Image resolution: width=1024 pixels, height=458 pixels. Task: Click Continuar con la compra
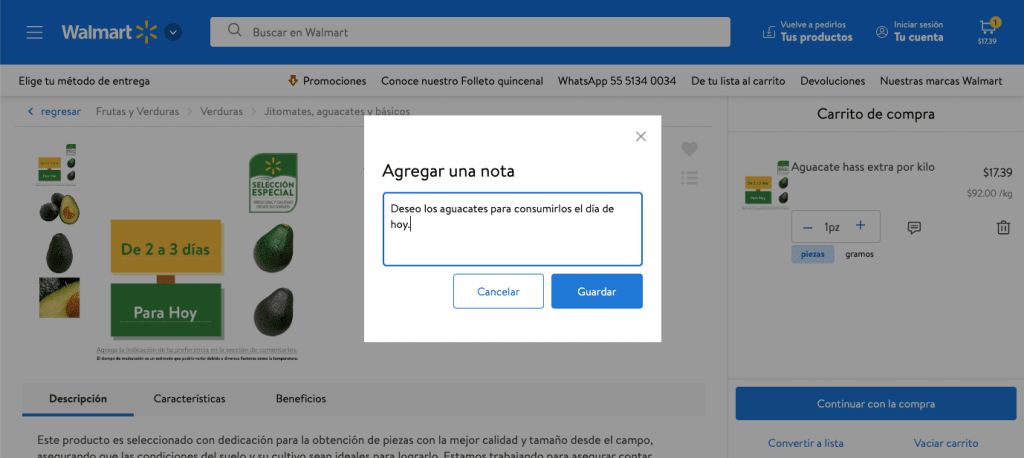[876, 404]
